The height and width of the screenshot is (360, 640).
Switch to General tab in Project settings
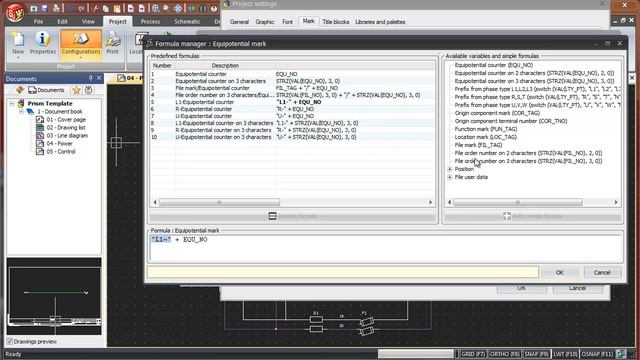point(239,22)
